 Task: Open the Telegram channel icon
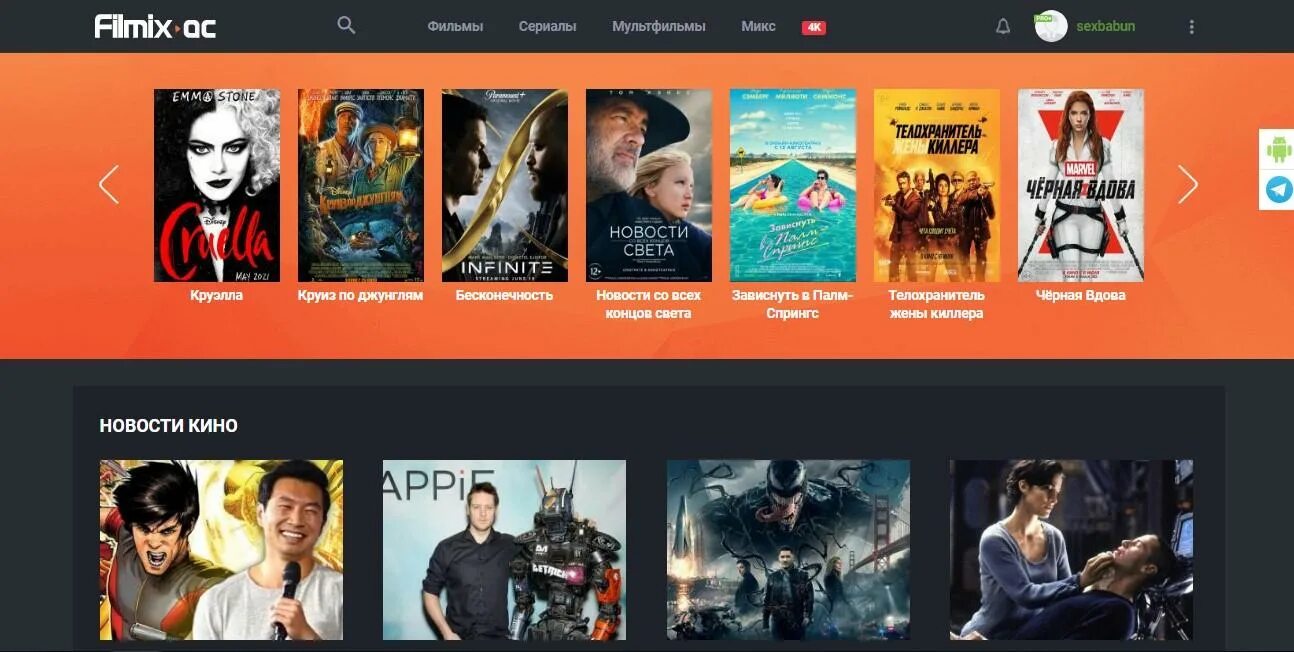1279,189
